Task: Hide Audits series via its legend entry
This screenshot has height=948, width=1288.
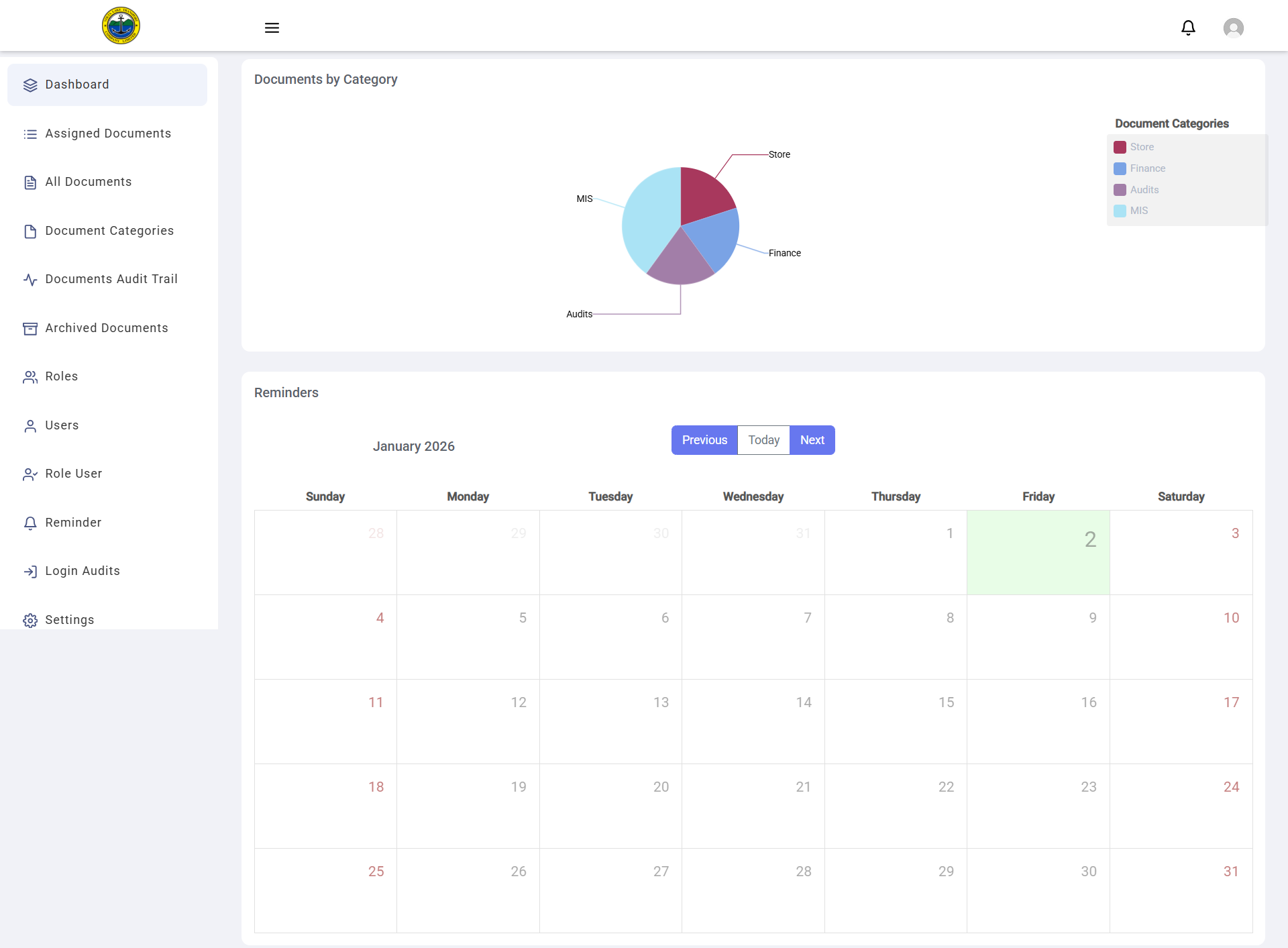Action: pyautogui.click(x=1144, y=190)
